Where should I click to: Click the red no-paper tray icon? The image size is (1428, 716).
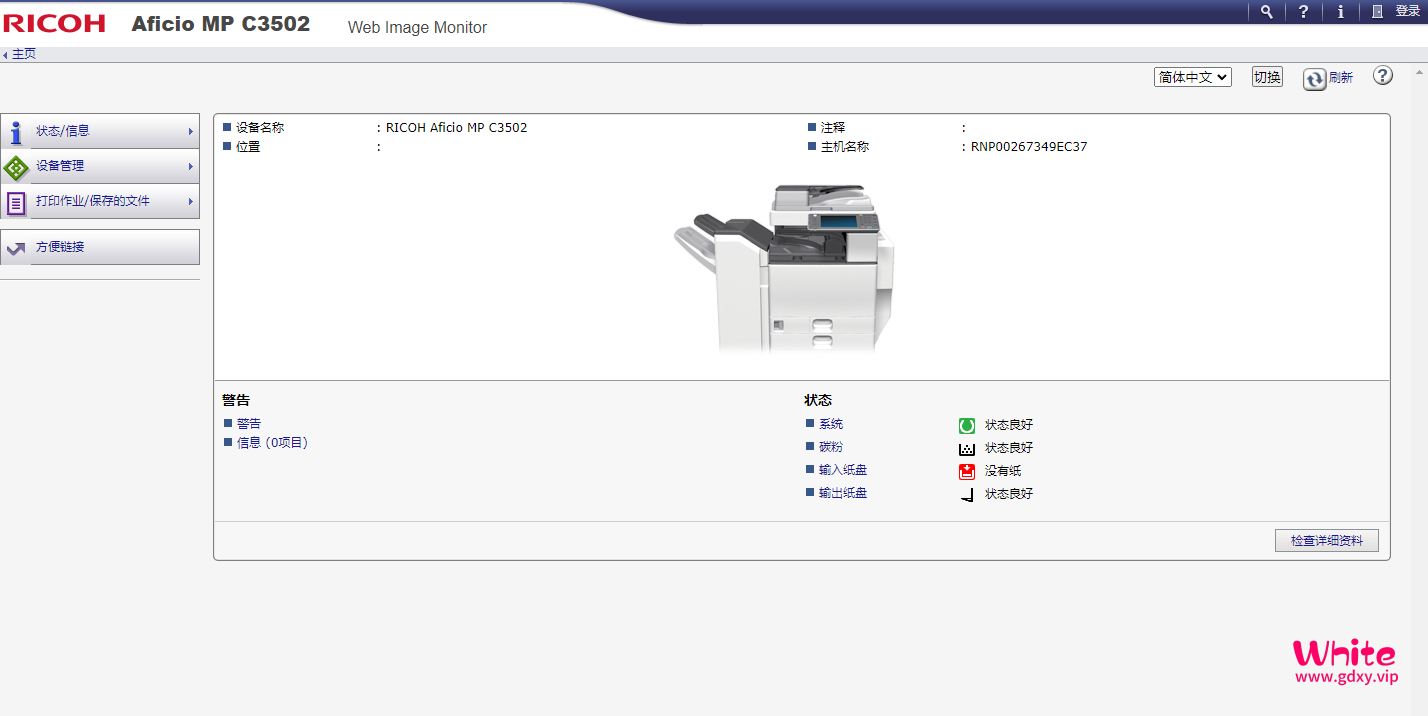(x=967, y=471)
